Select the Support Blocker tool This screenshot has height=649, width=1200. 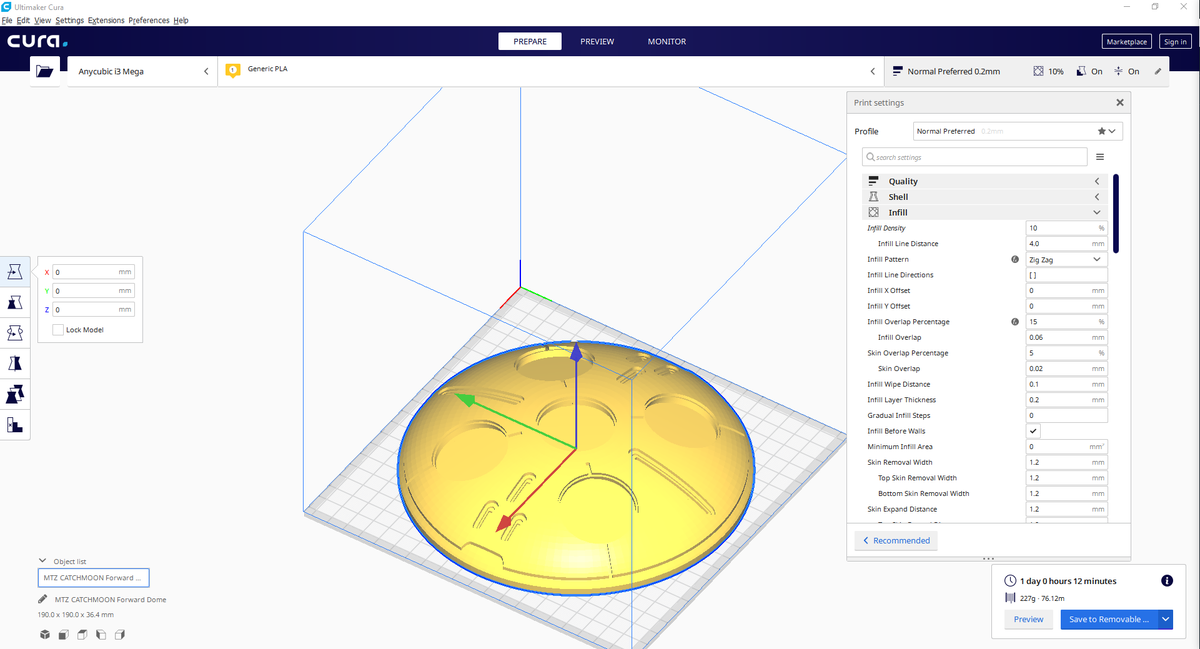(x=15, y=424)
